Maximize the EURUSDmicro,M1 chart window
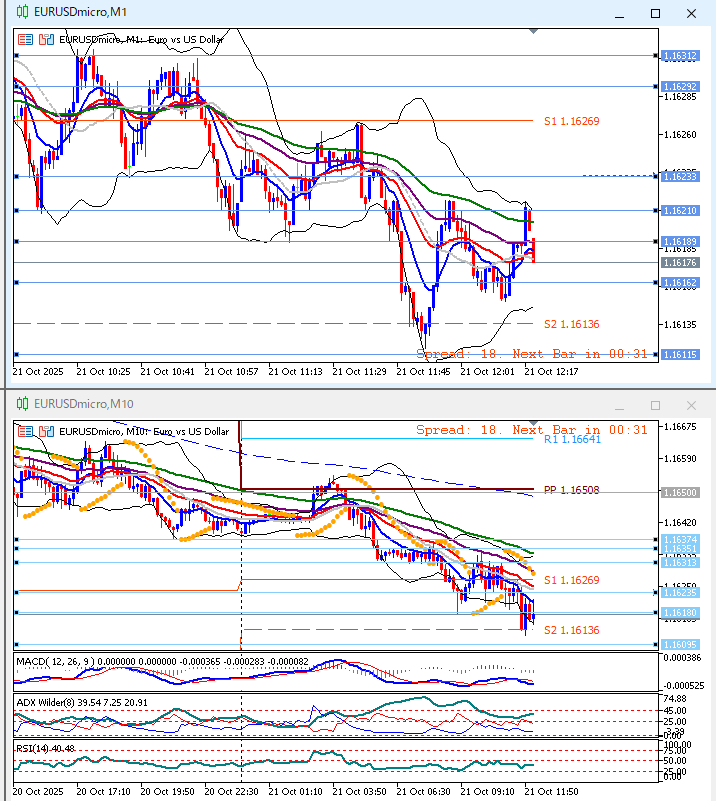 point(655,14)
